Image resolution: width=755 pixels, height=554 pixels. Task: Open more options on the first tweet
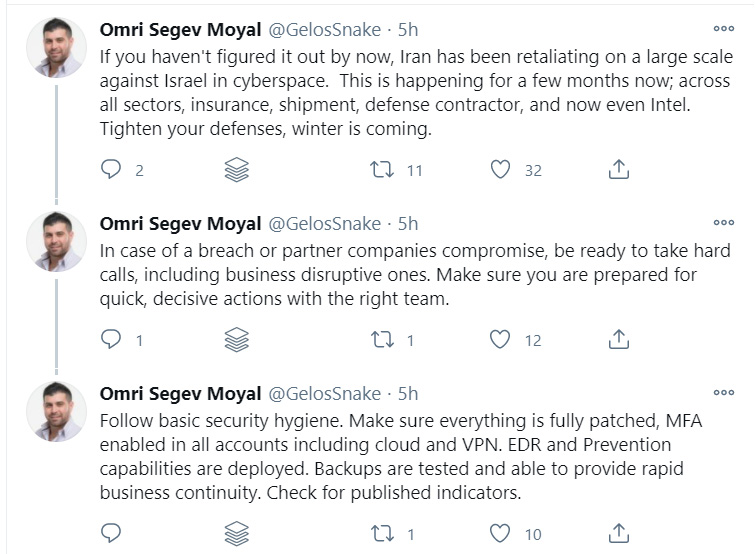(x=723, y=29)
